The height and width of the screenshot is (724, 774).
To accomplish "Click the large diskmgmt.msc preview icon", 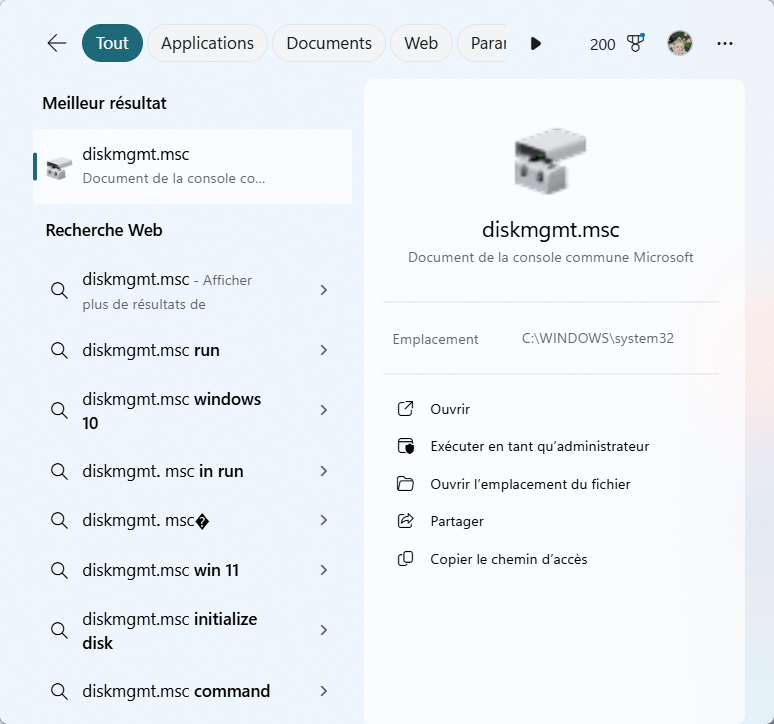I will point(550,160).
